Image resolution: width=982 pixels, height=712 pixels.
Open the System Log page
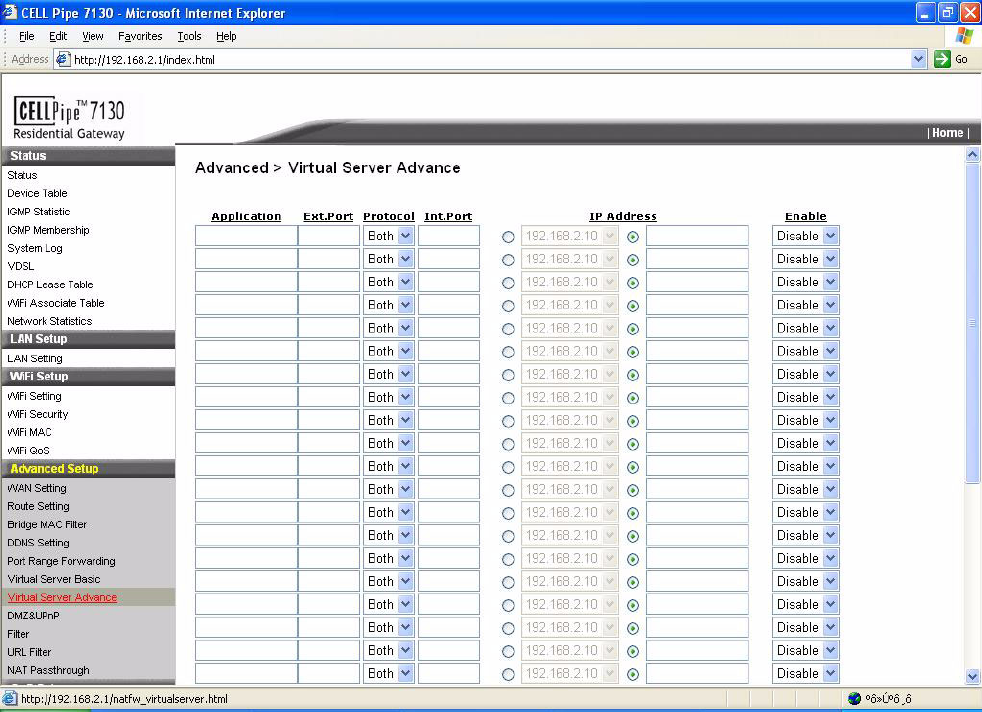35,248
